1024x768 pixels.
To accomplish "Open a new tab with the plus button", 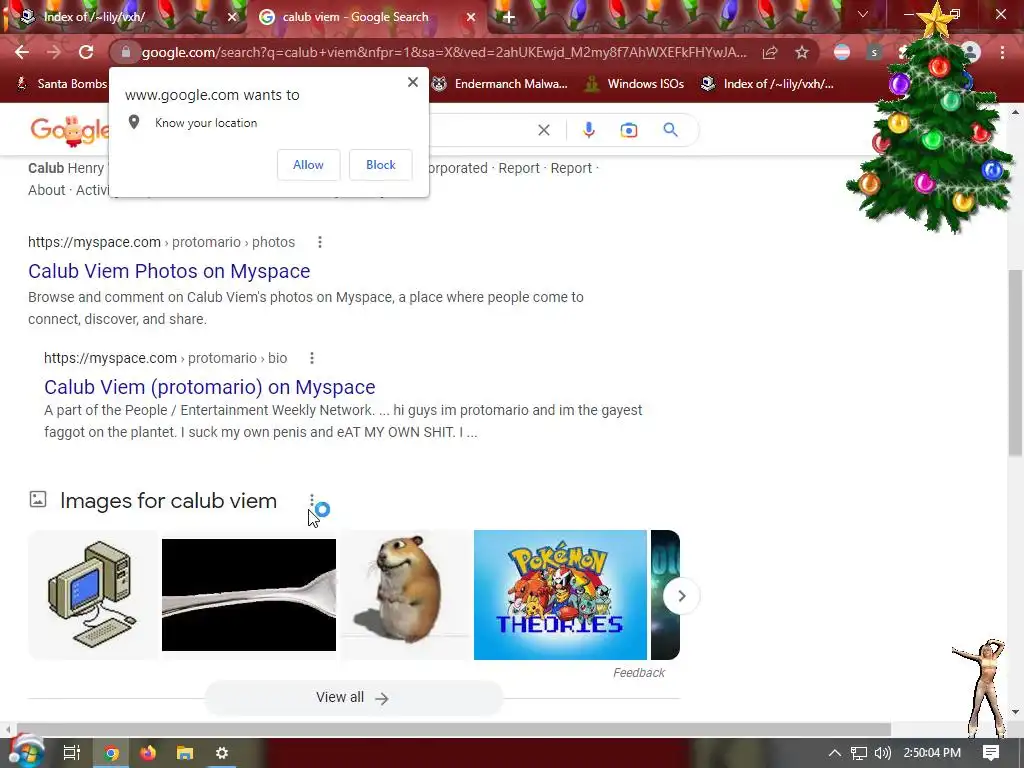I will click(509, 18).
